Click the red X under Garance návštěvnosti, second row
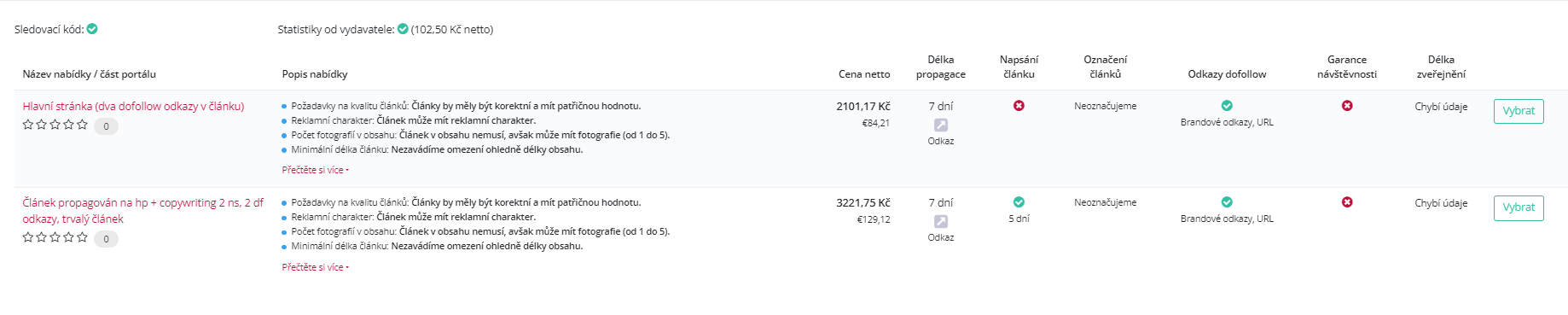 coord(1347,202)
